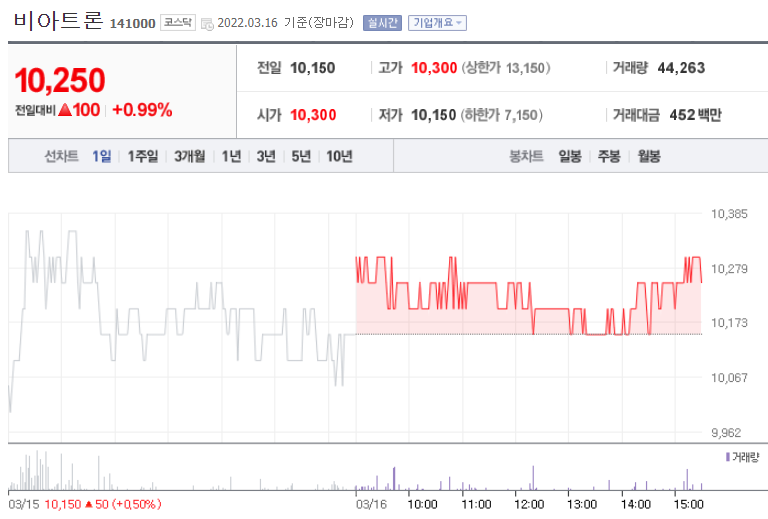Click the current price 10,250
The width and height of the screenshot is (768, 519).
[x=60, y=80]
